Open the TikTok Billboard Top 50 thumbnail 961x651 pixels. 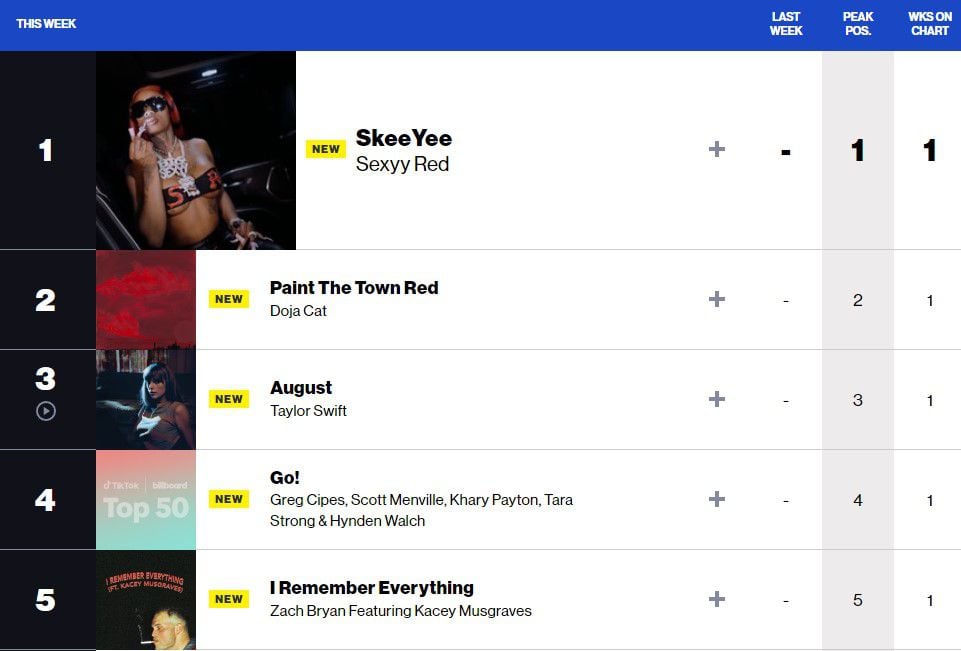point(146,499)
